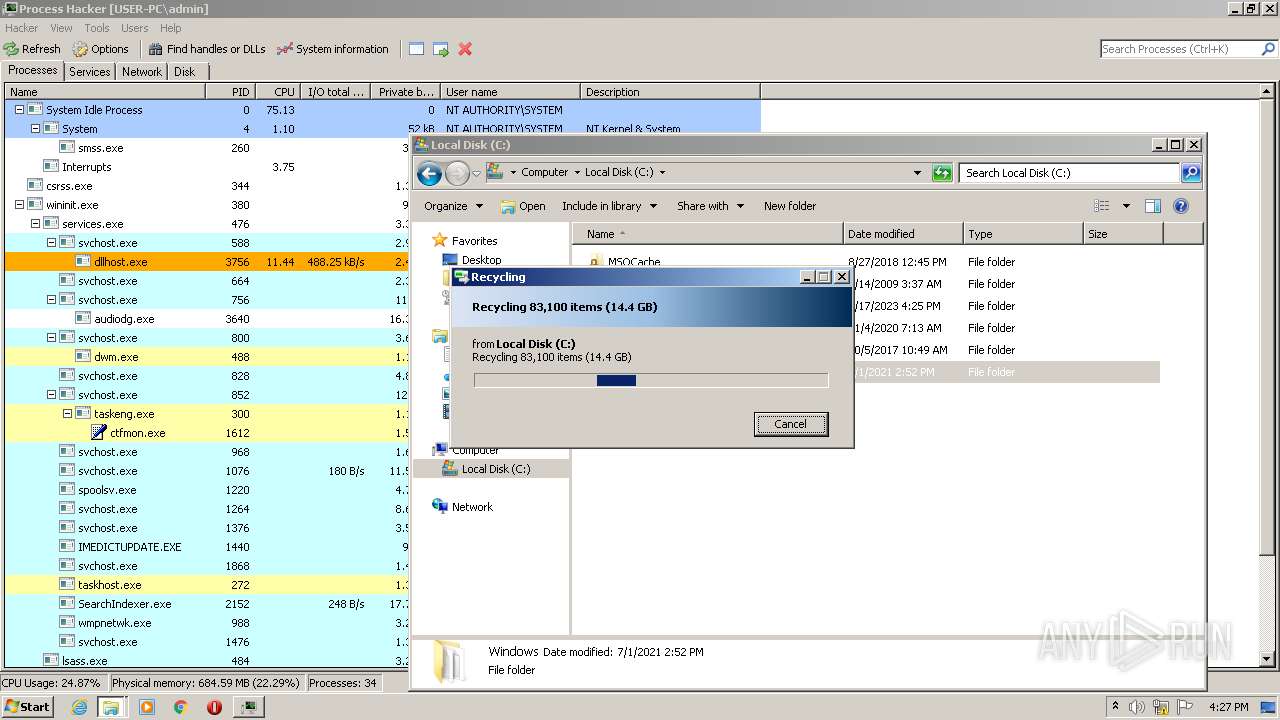Sort Explorer files by Date modified column
This screenshot has height=720, width=1280.
(x=903, y=234)
